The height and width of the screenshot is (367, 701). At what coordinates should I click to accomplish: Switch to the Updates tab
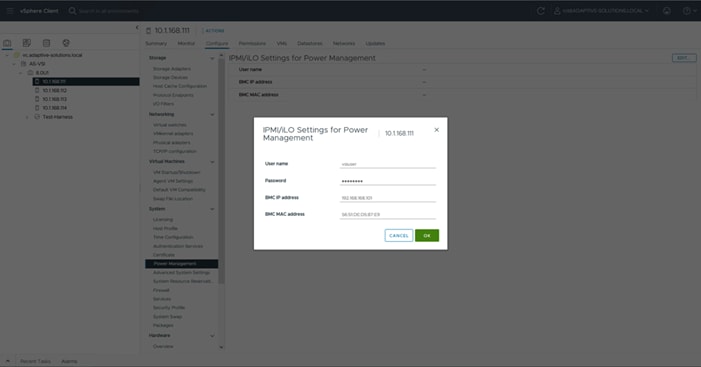coord(375,43)
